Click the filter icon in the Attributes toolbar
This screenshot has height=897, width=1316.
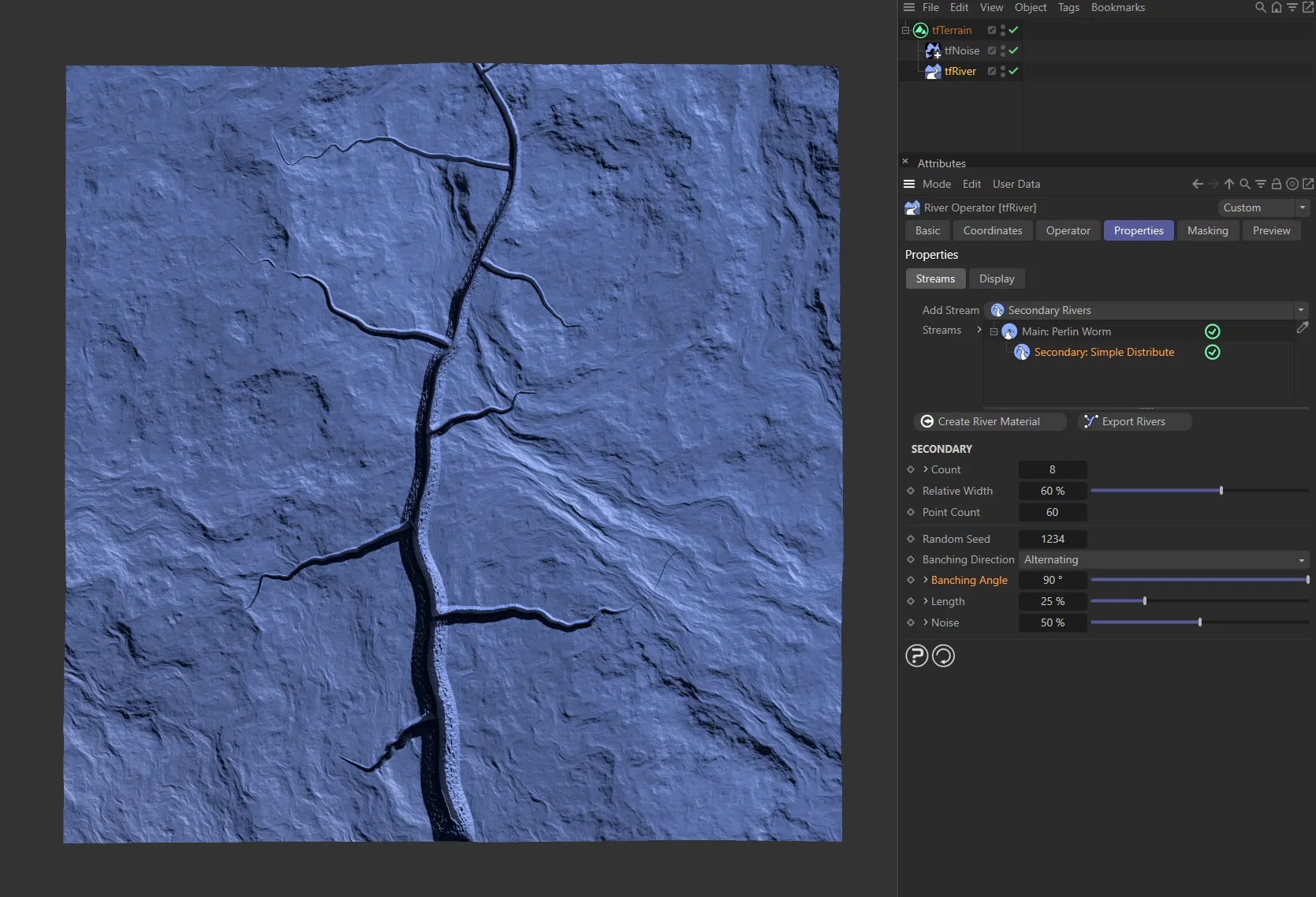(x=1260, y=184)
